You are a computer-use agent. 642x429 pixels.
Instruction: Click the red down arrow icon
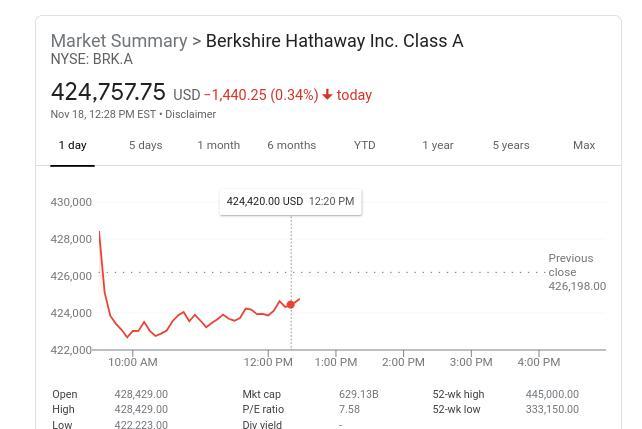[327, 95]
